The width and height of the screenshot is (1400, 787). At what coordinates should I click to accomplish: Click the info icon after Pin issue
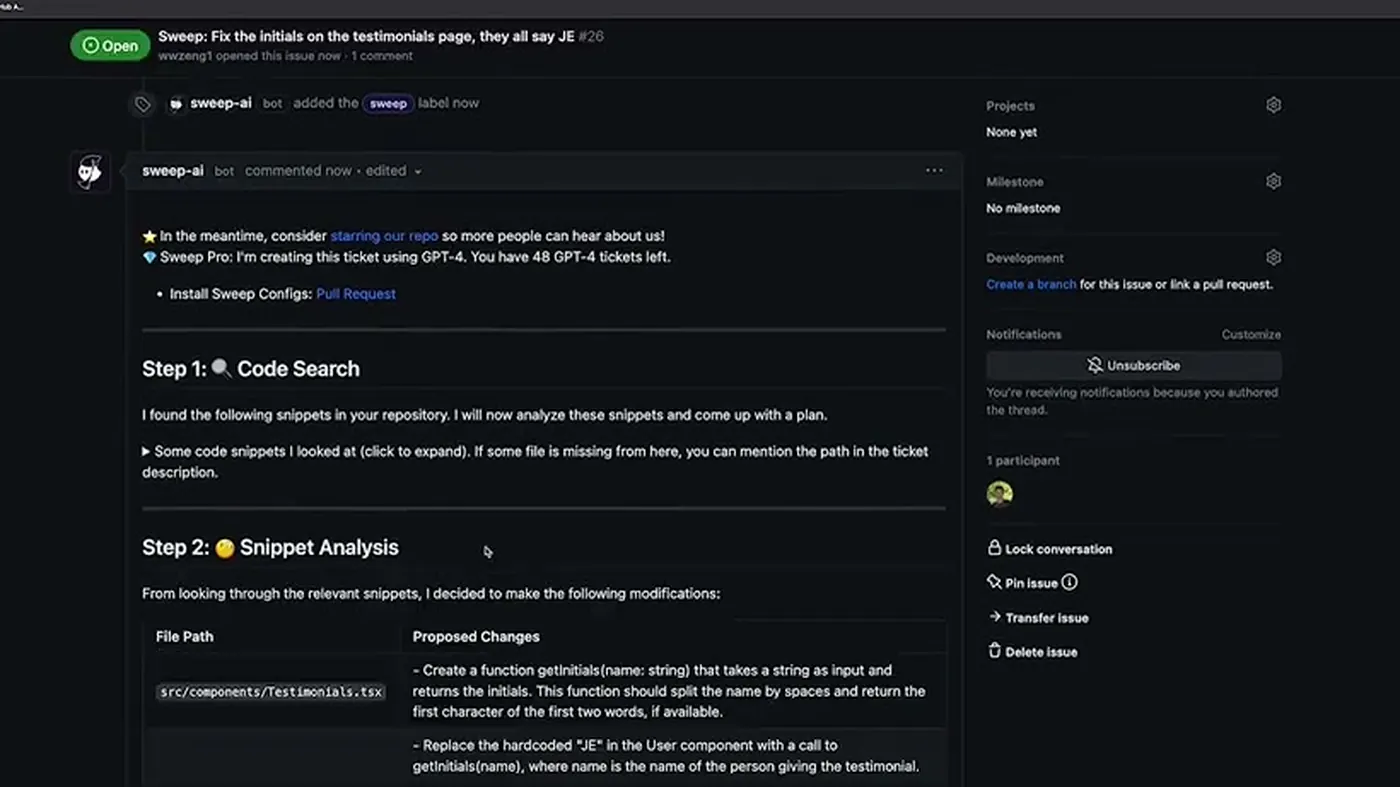click(1069, 582)
